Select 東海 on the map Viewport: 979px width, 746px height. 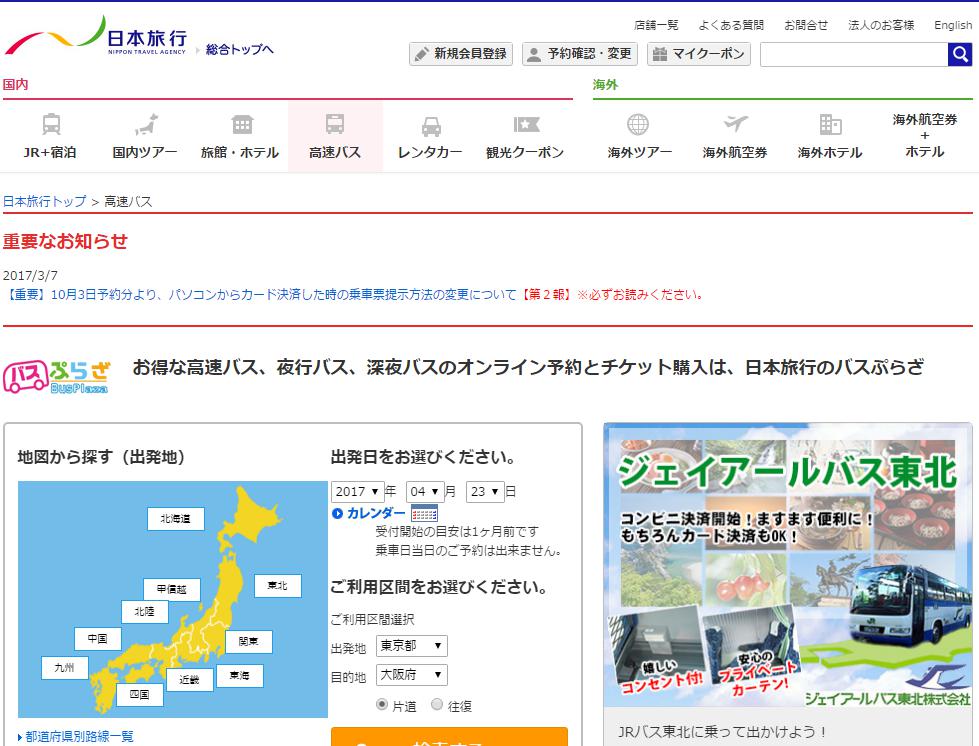(240, 675)
